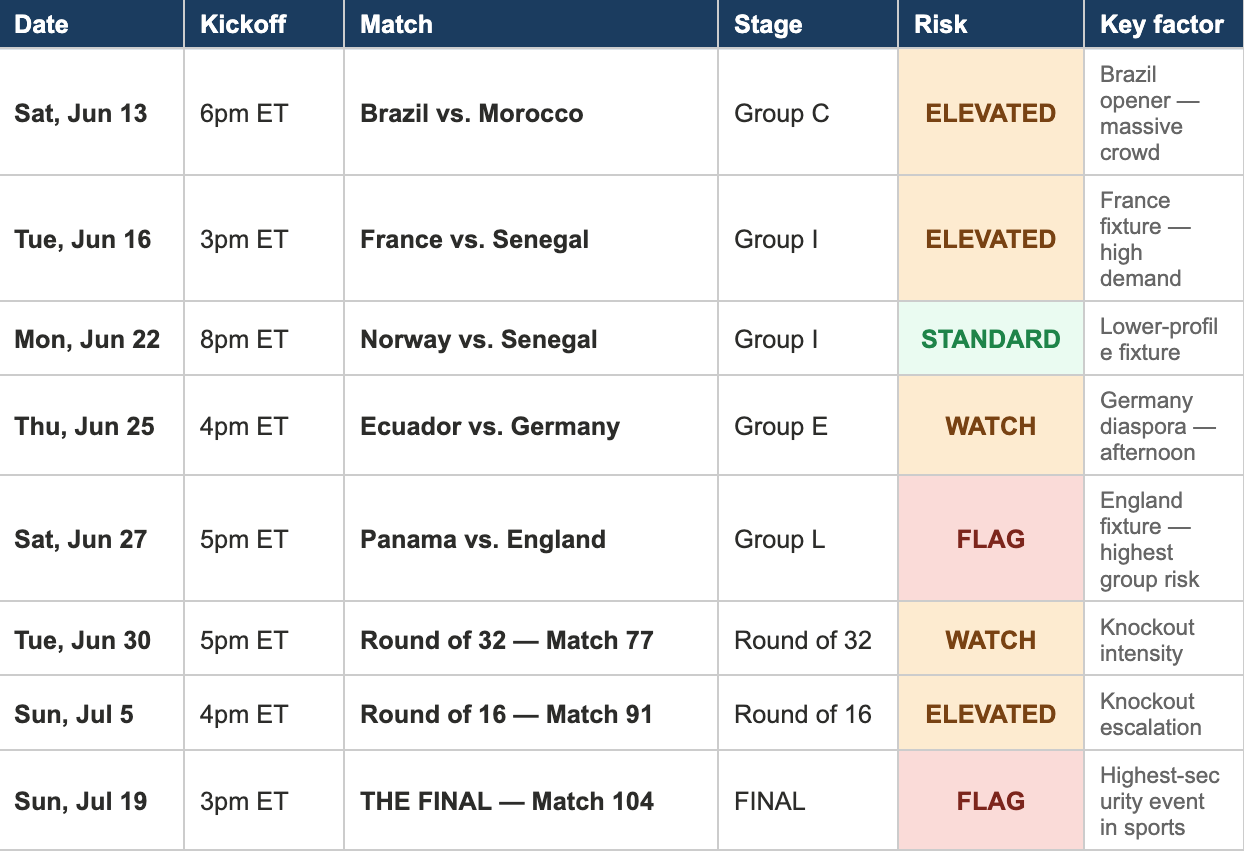Select ELEVATED risk for Sun, Jul 5

(991, 714)
